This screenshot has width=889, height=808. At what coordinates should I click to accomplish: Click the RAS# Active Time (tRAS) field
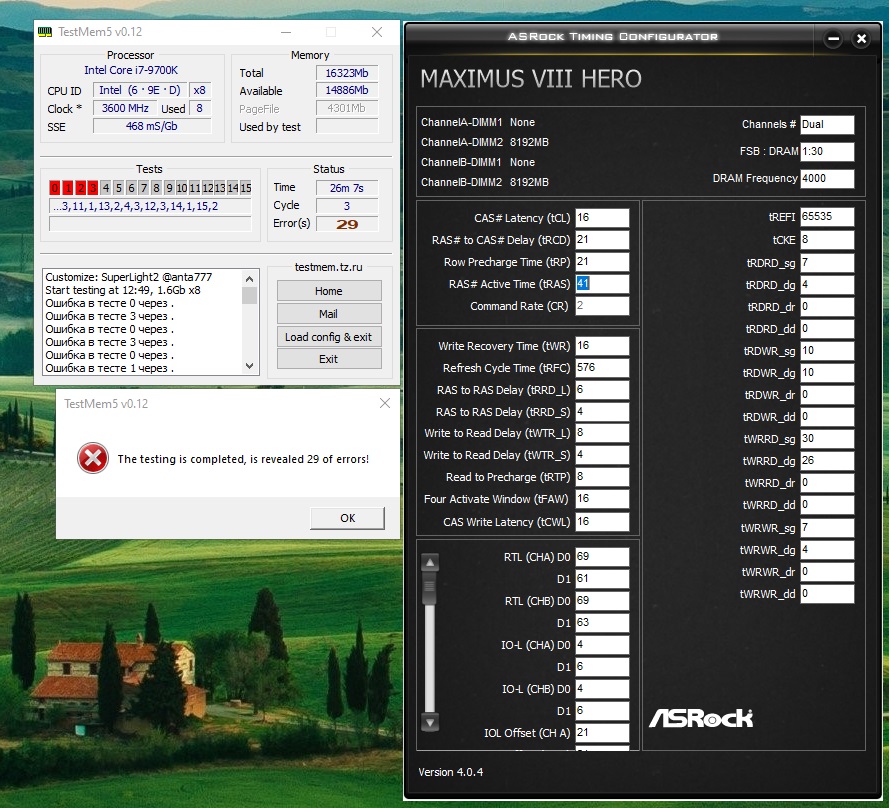(602, 284)
